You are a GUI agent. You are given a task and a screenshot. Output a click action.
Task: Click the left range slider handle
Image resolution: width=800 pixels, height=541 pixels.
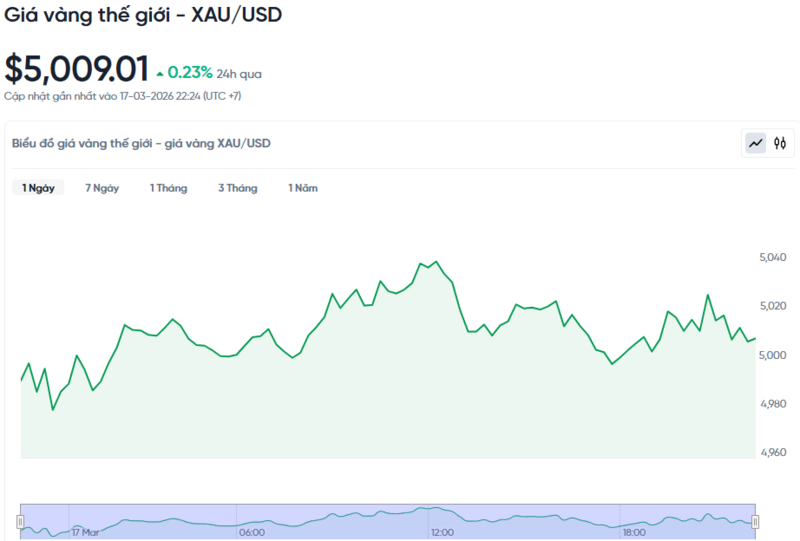[x=20, y=521]
